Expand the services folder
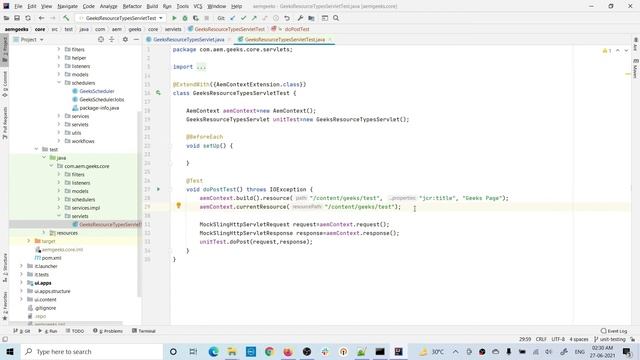 59,116
